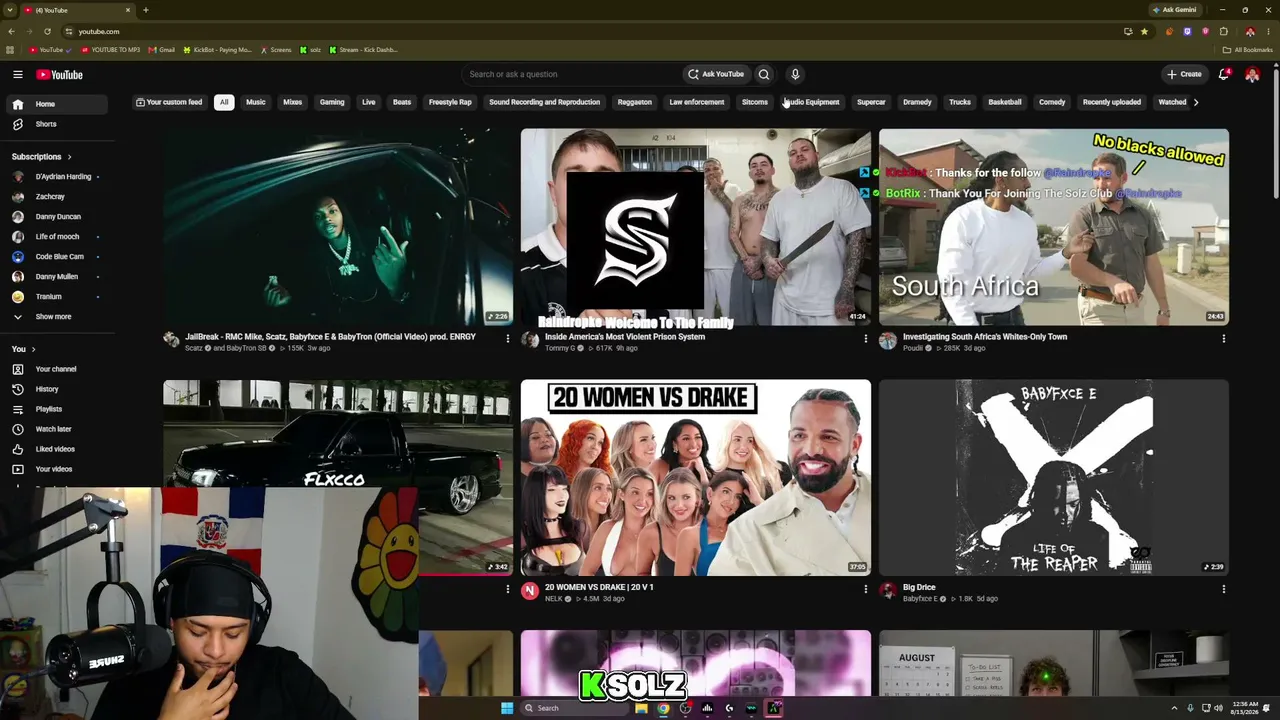
Task: Click the Tommy G channel avatar
Action: 530,340
